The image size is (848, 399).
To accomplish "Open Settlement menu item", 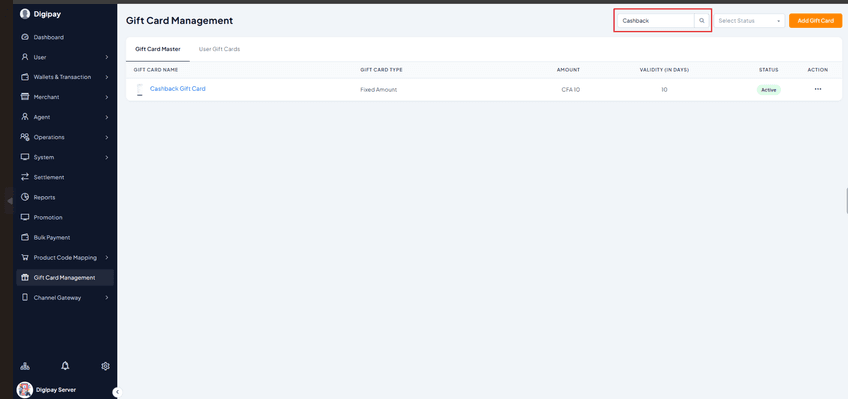I will (65, 177).
